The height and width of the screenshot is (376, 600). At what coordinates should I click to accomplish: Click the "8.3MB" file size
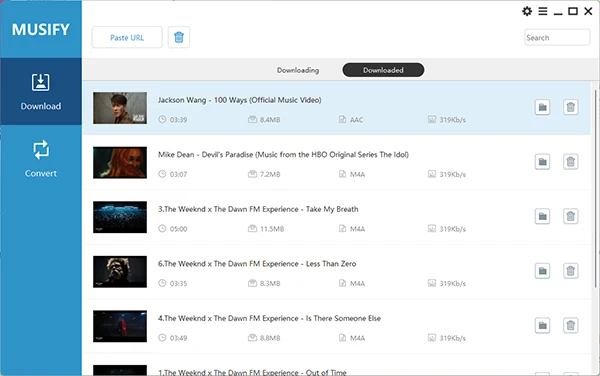pos(270,283)
